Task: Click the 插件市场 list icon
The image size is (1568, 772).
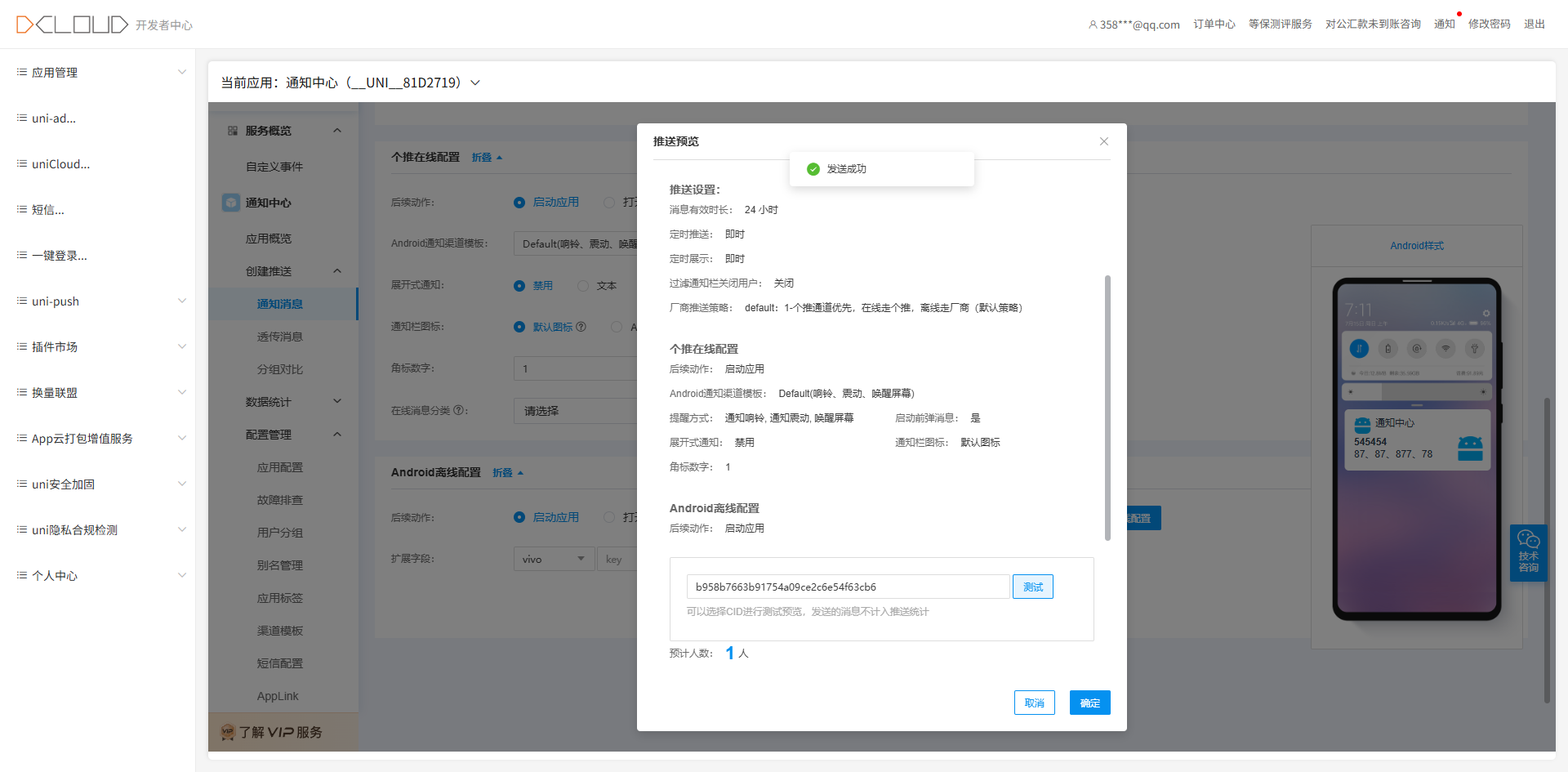Action: (x=22, y=346)
